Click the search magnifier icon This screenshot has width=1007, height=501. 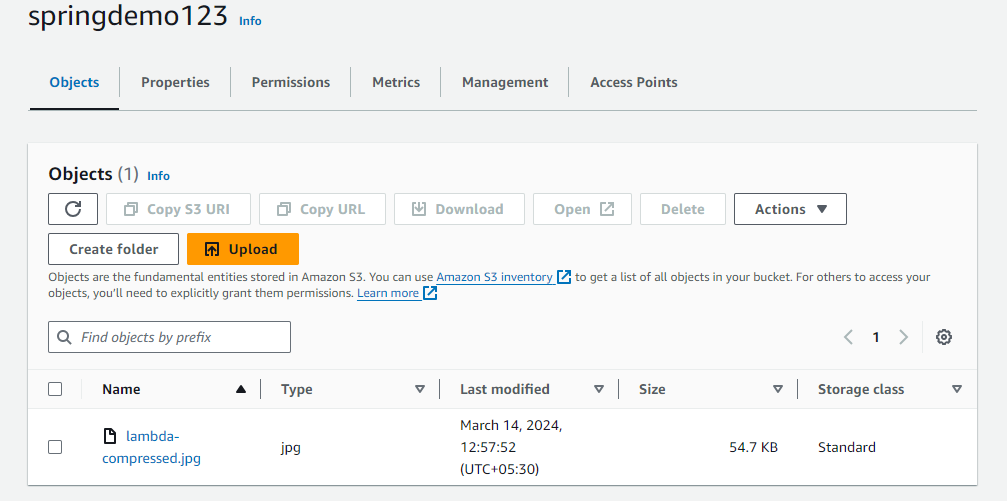point(65,337)
